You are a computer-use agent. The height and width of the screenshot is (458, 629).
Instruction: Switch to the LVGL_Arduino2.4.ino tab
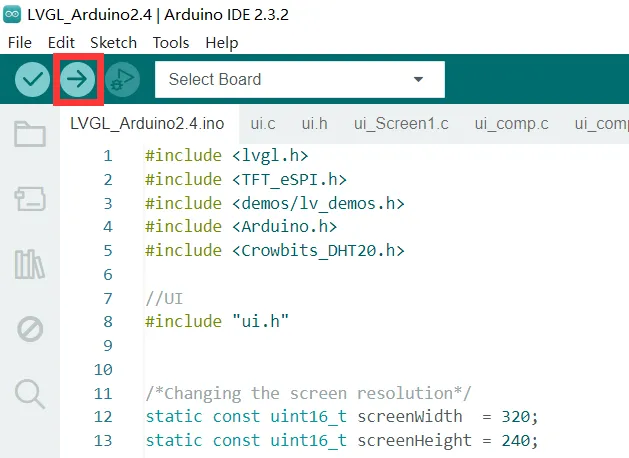146,124
